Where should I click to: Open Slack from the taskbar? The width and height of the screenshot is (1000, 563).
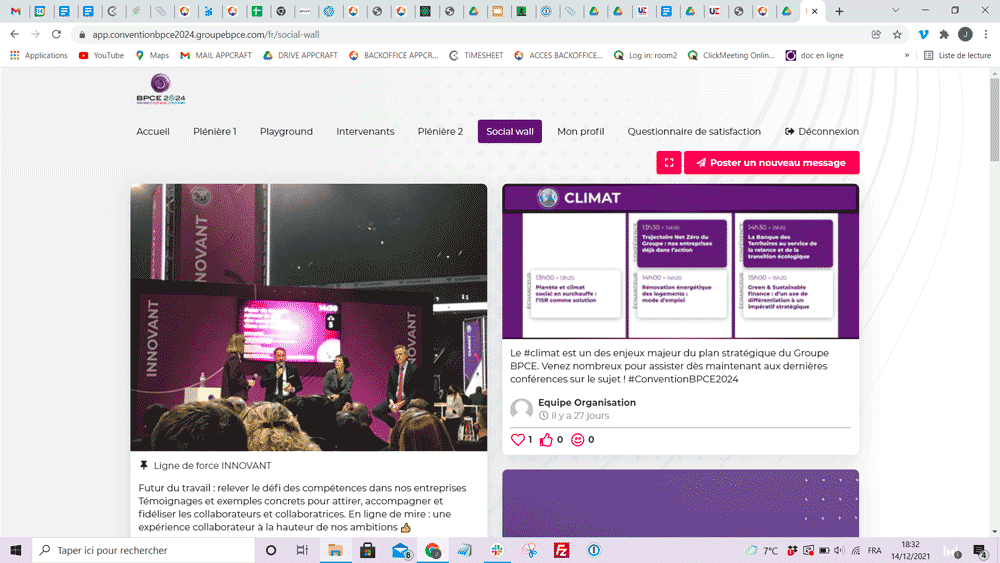coord(497,550)
